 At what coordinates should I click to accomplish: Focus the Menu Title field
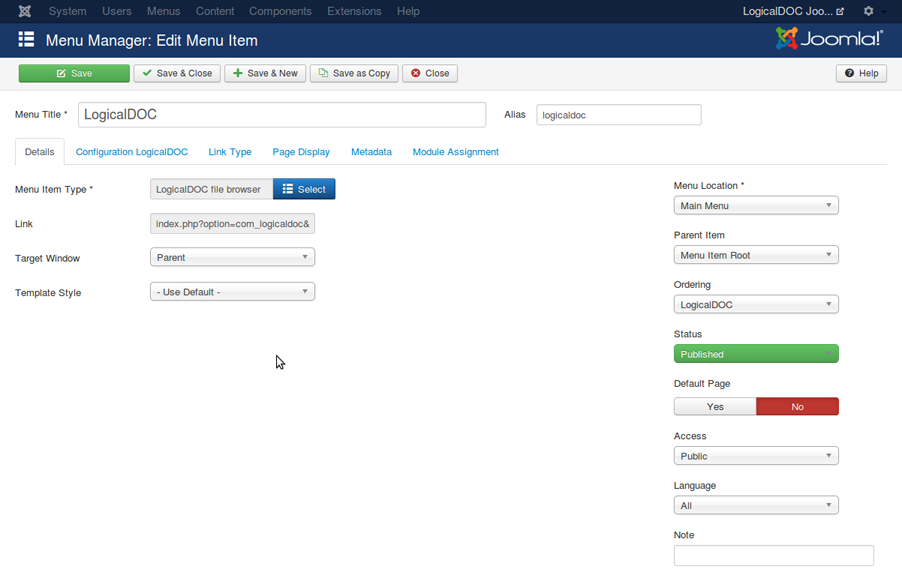click(282, 114)
